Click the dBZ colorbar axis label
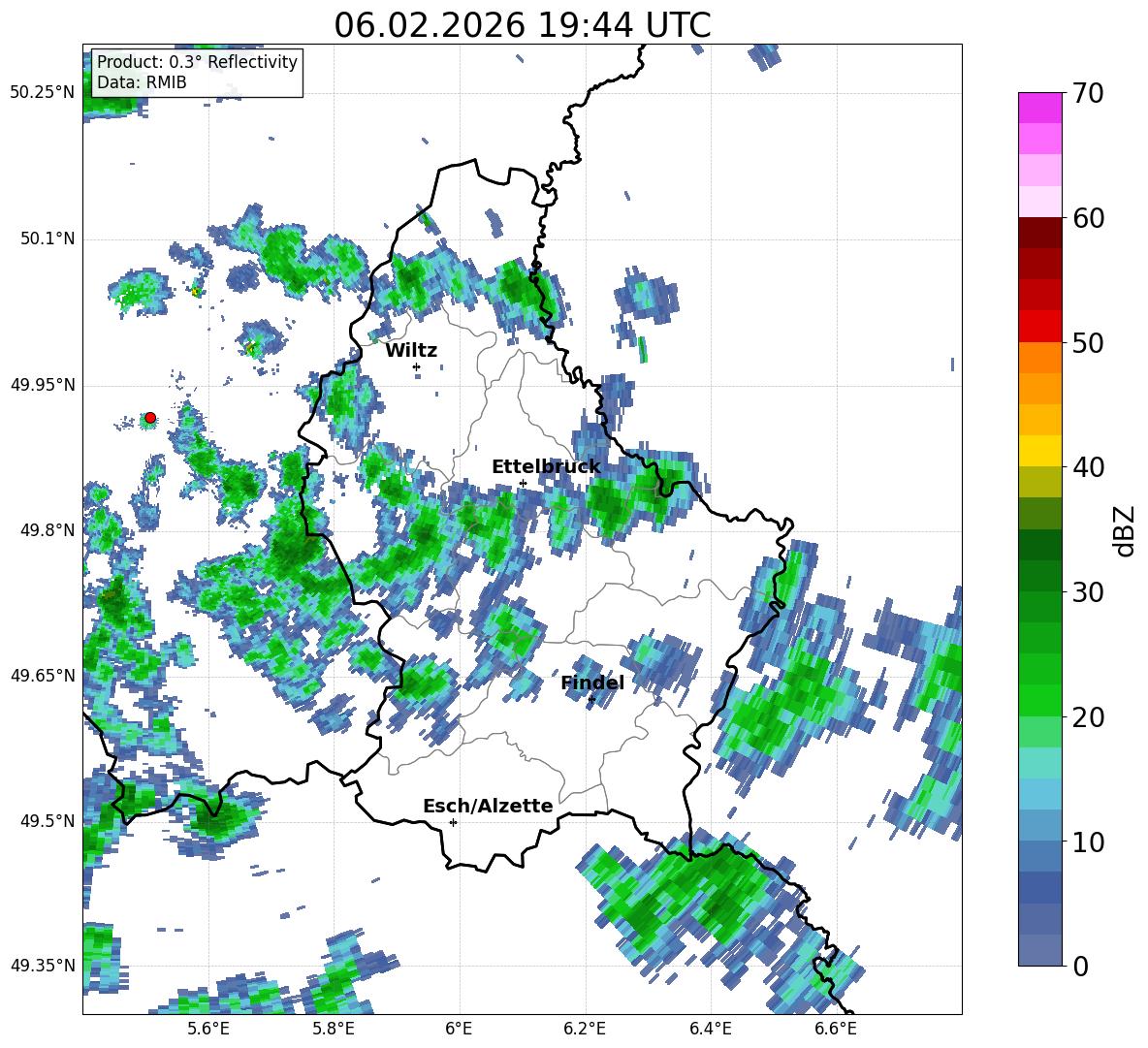Screen dimensions: 1148x1048 (x=1126, y=530)
